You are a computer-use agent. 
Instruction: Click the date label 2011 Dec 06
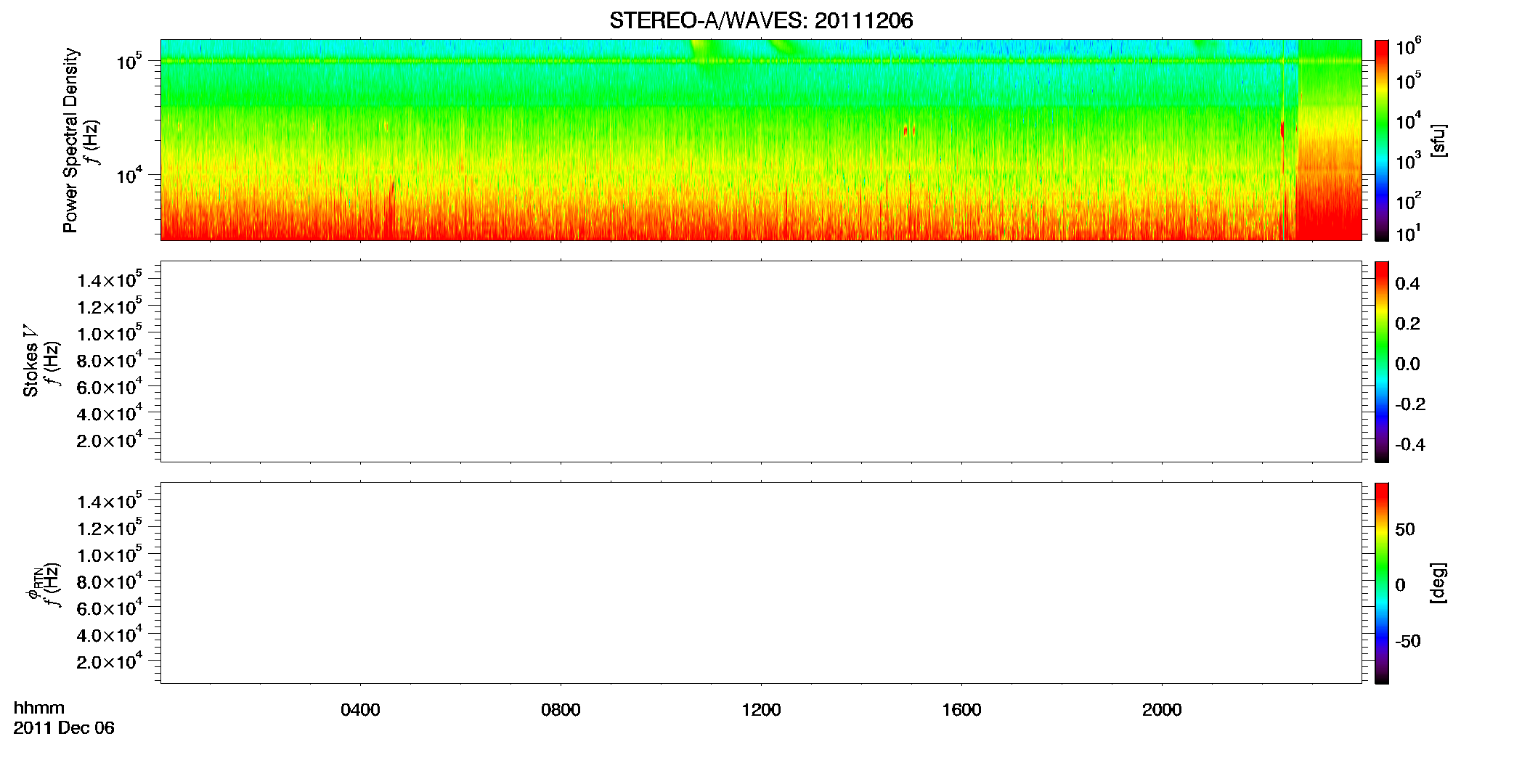tap(64, 728)
